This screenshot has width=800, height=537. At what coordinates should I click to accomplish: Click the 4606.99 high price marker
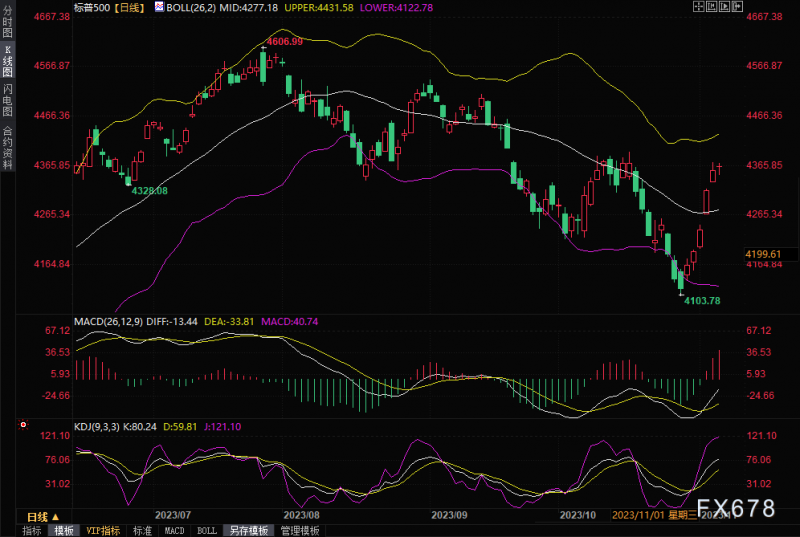coord(284,41)
